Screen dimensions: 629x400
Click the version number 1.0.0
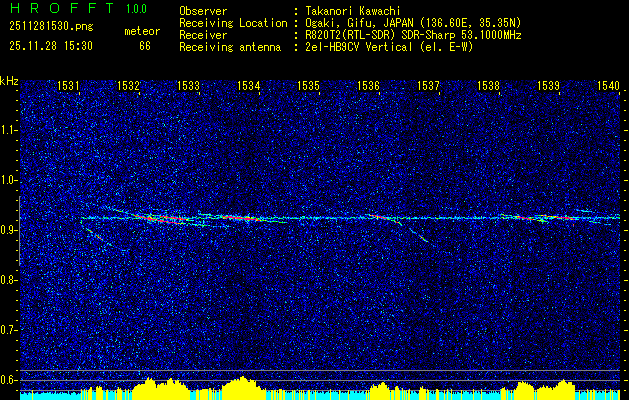[135, 9]
